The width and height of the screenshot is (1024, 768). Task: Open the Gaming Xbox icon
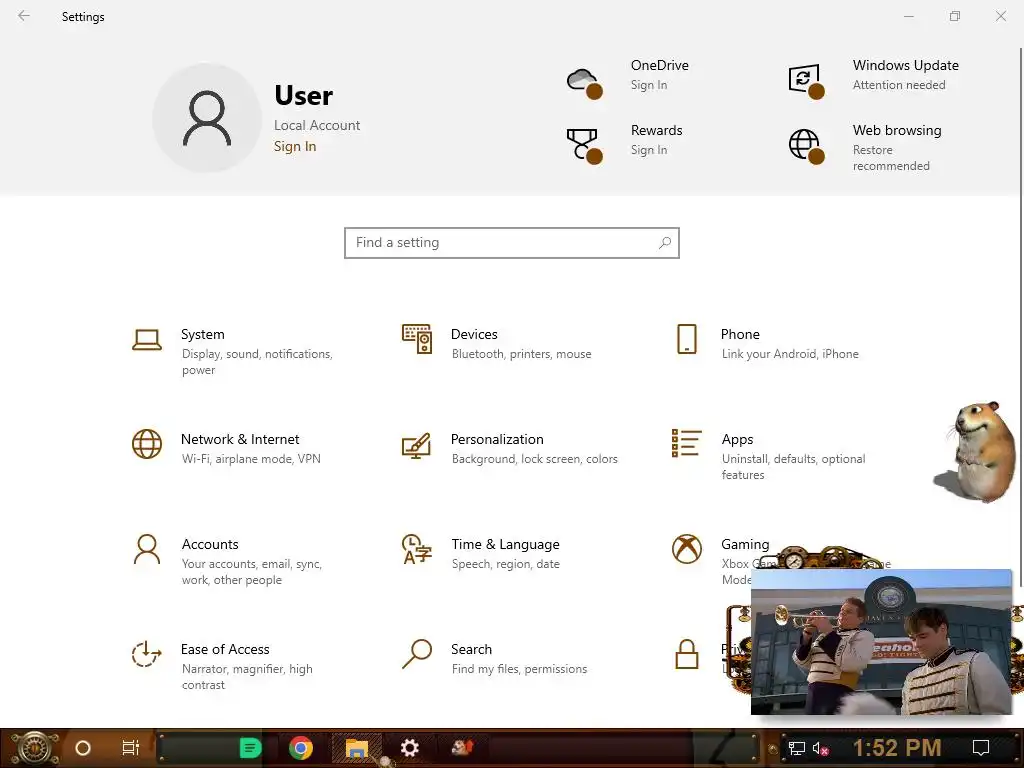[686, 549]
